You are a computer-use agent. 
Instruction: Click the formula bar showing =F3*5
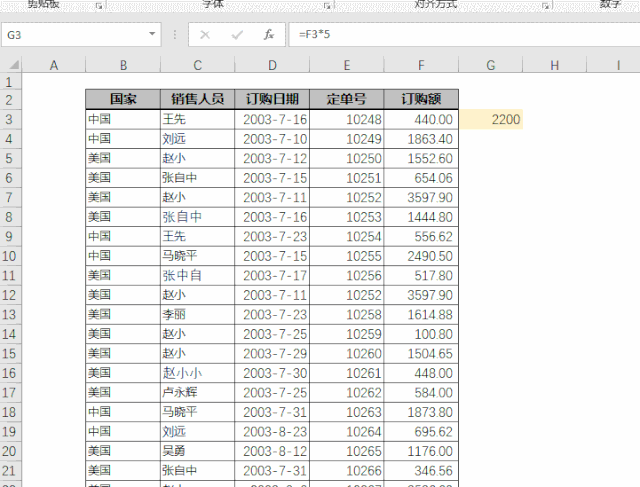coord(464,35)
